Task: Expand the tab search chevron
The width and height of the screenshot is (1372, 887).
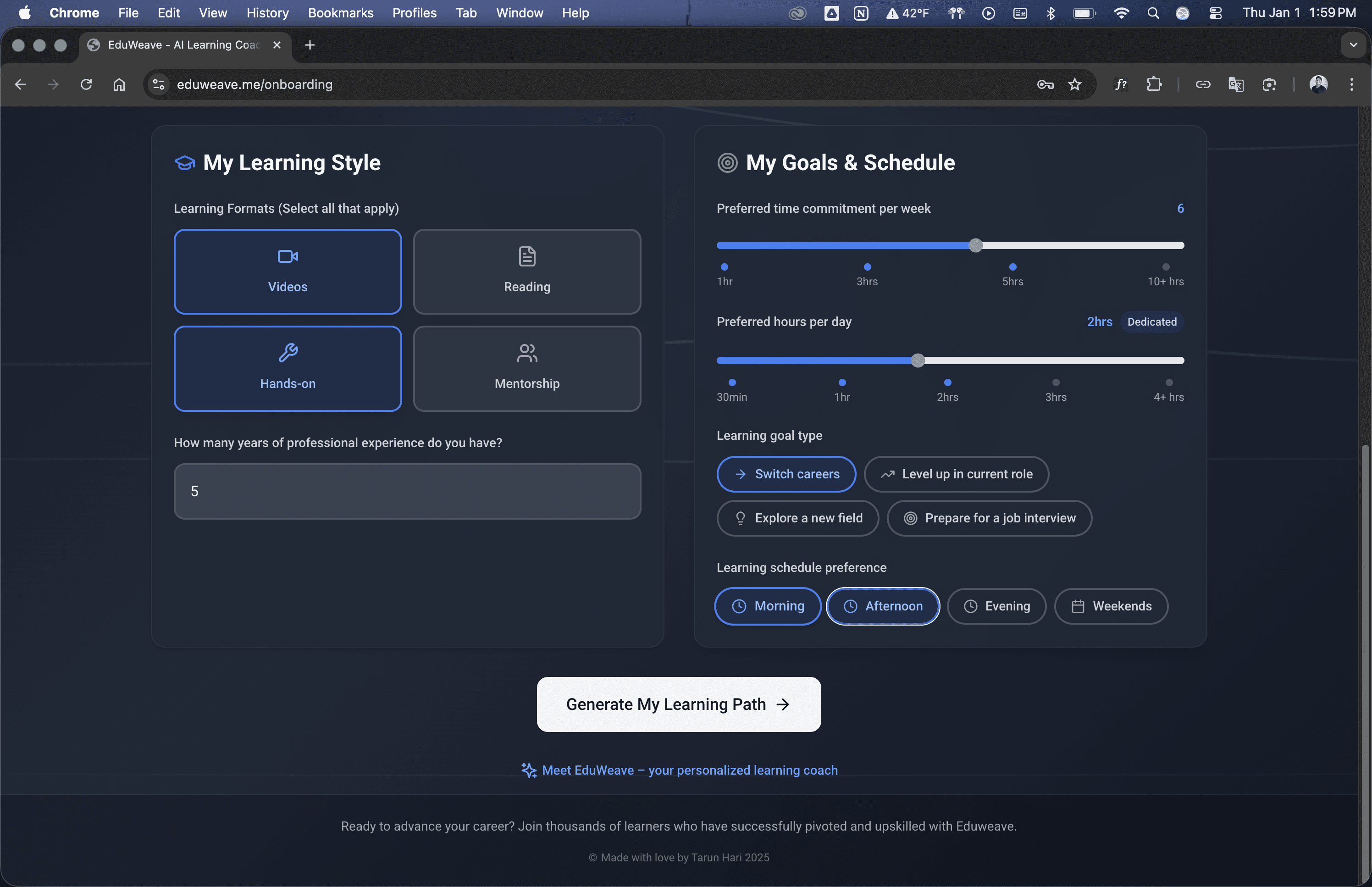Action: click(1353, 45)
